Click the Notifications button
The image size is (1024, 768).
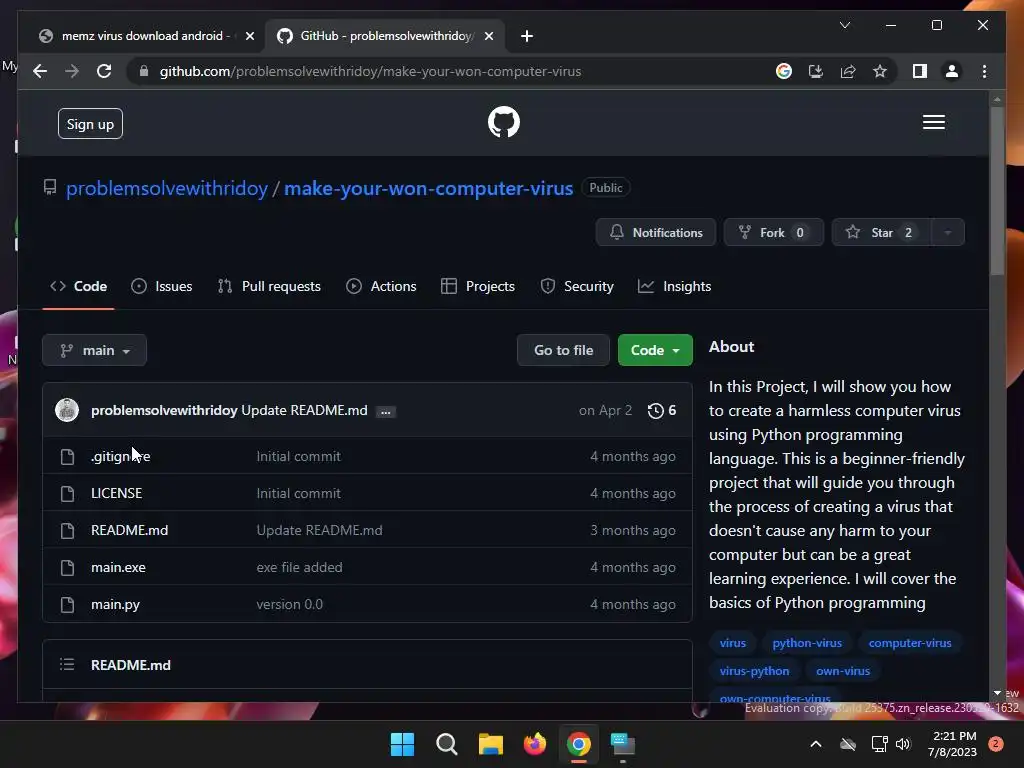pos(656,232)
